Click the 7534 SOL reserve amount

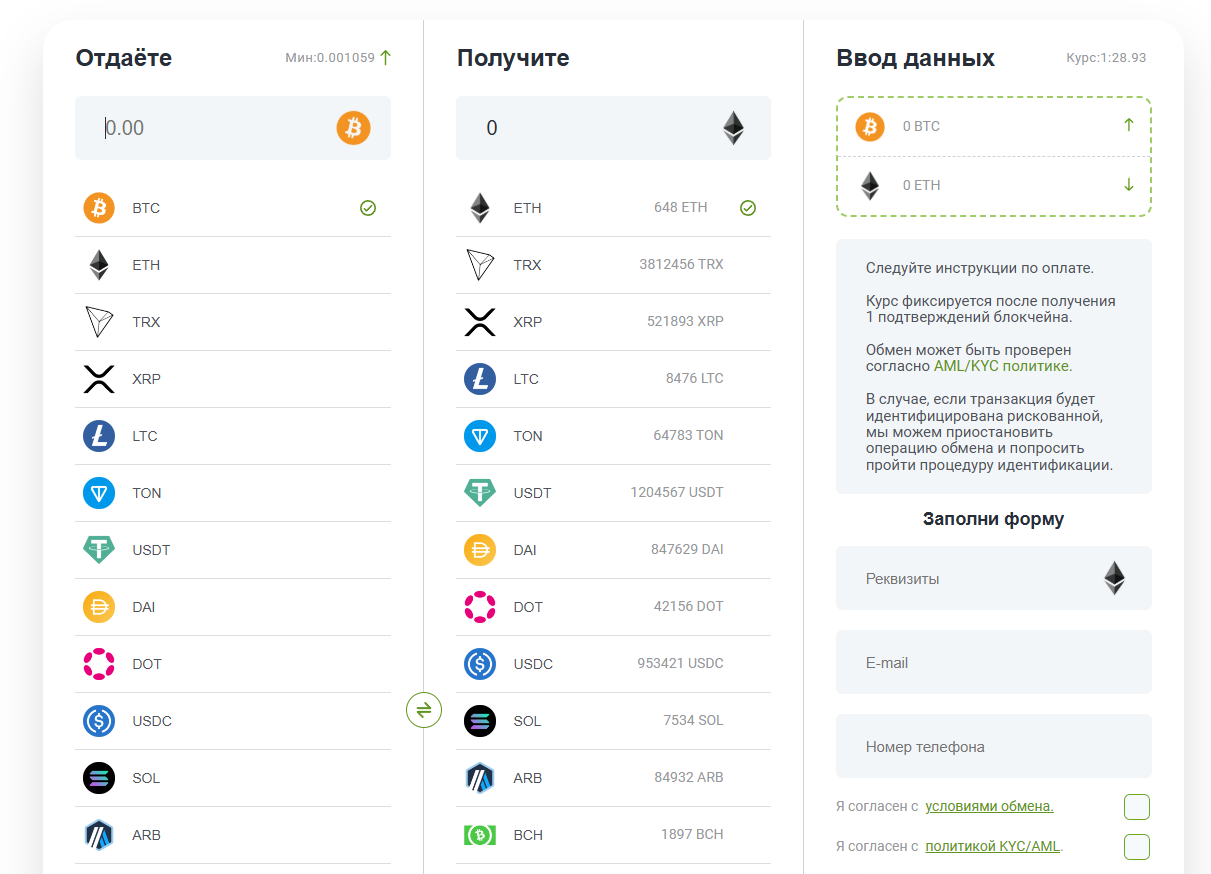[x=693, y=721]
